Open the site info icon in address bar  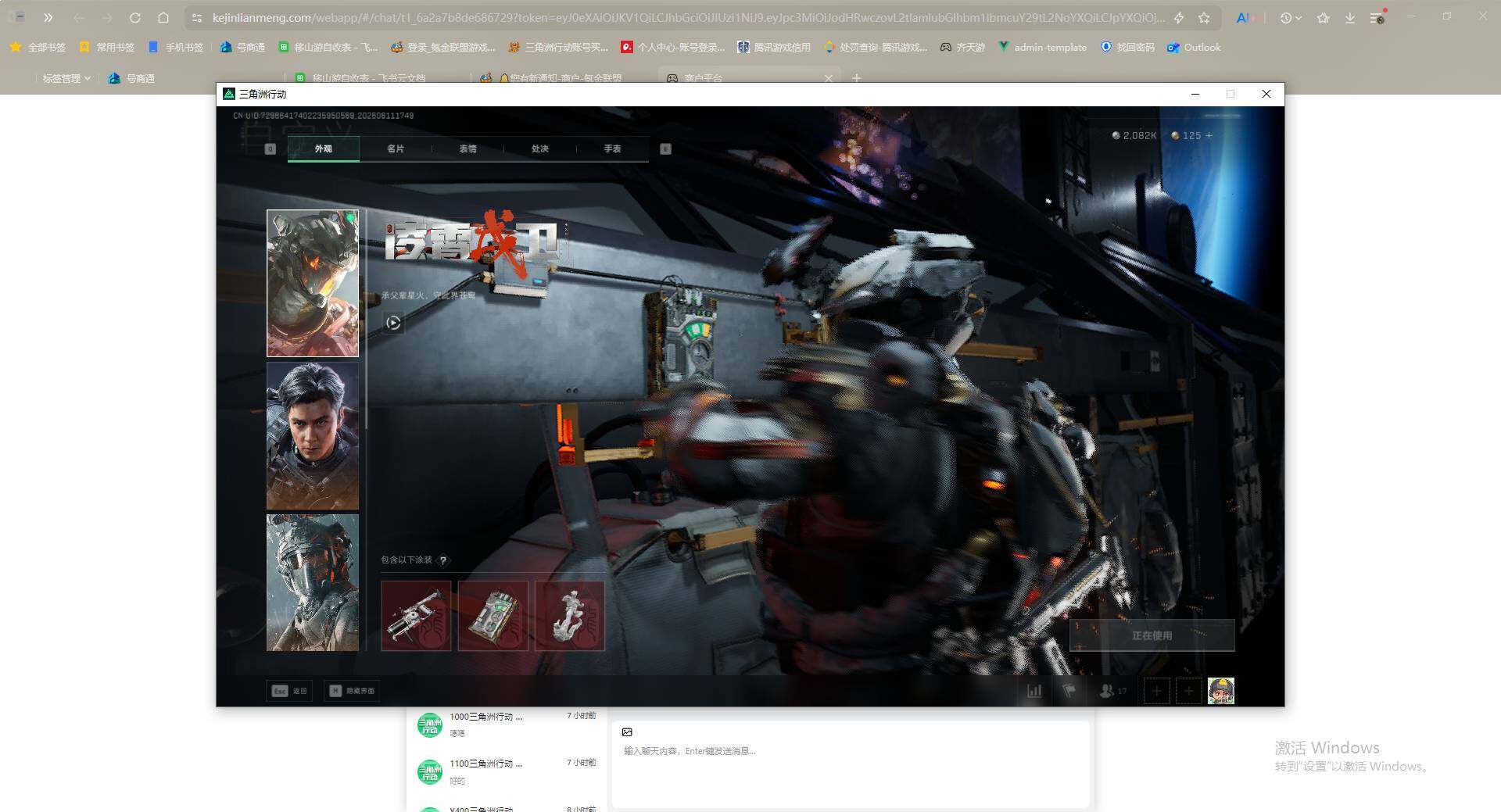(x=197, y=17)
